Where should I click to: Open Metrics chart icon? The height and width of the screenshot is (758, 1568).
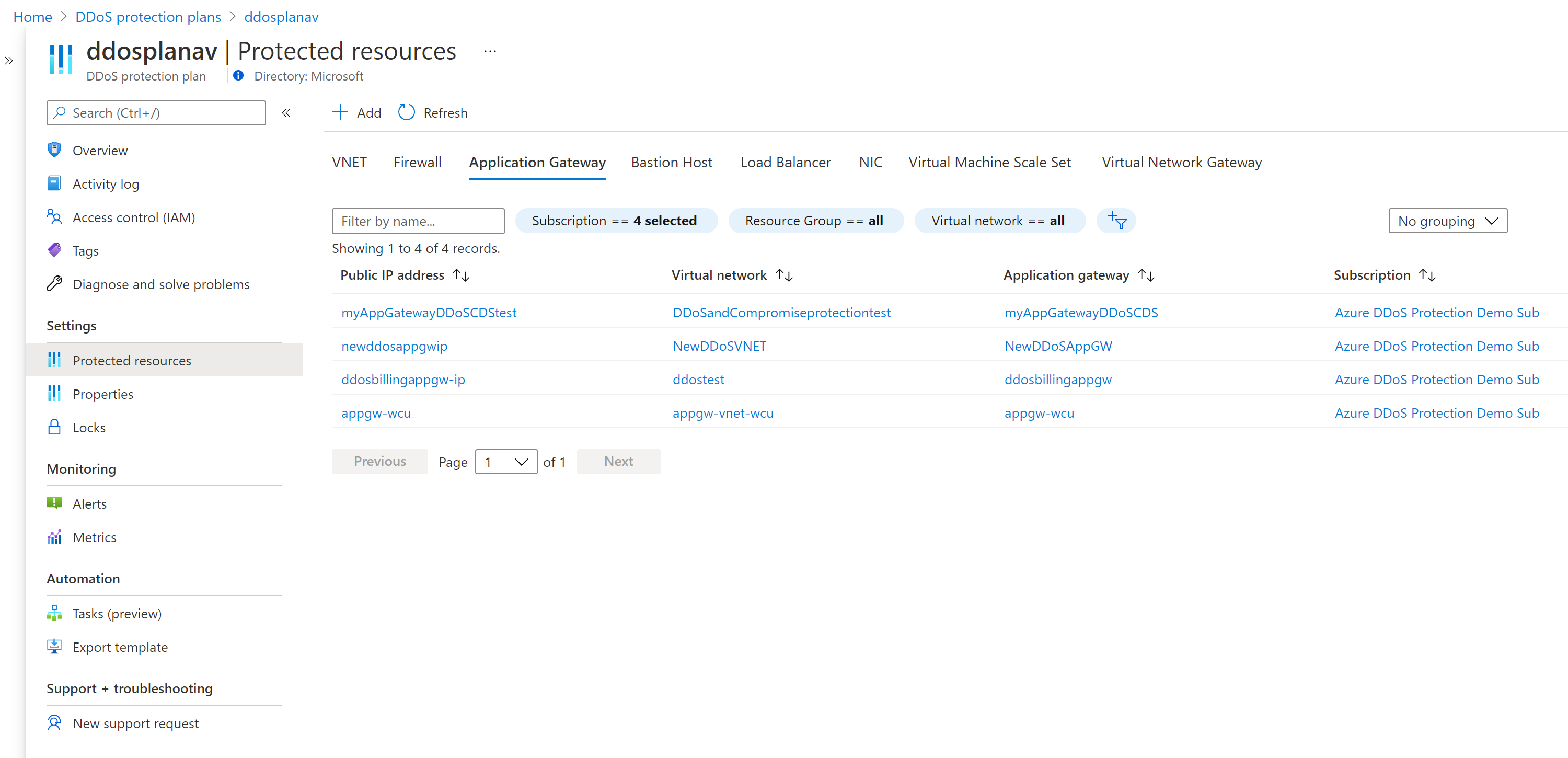tap(54, 537)
